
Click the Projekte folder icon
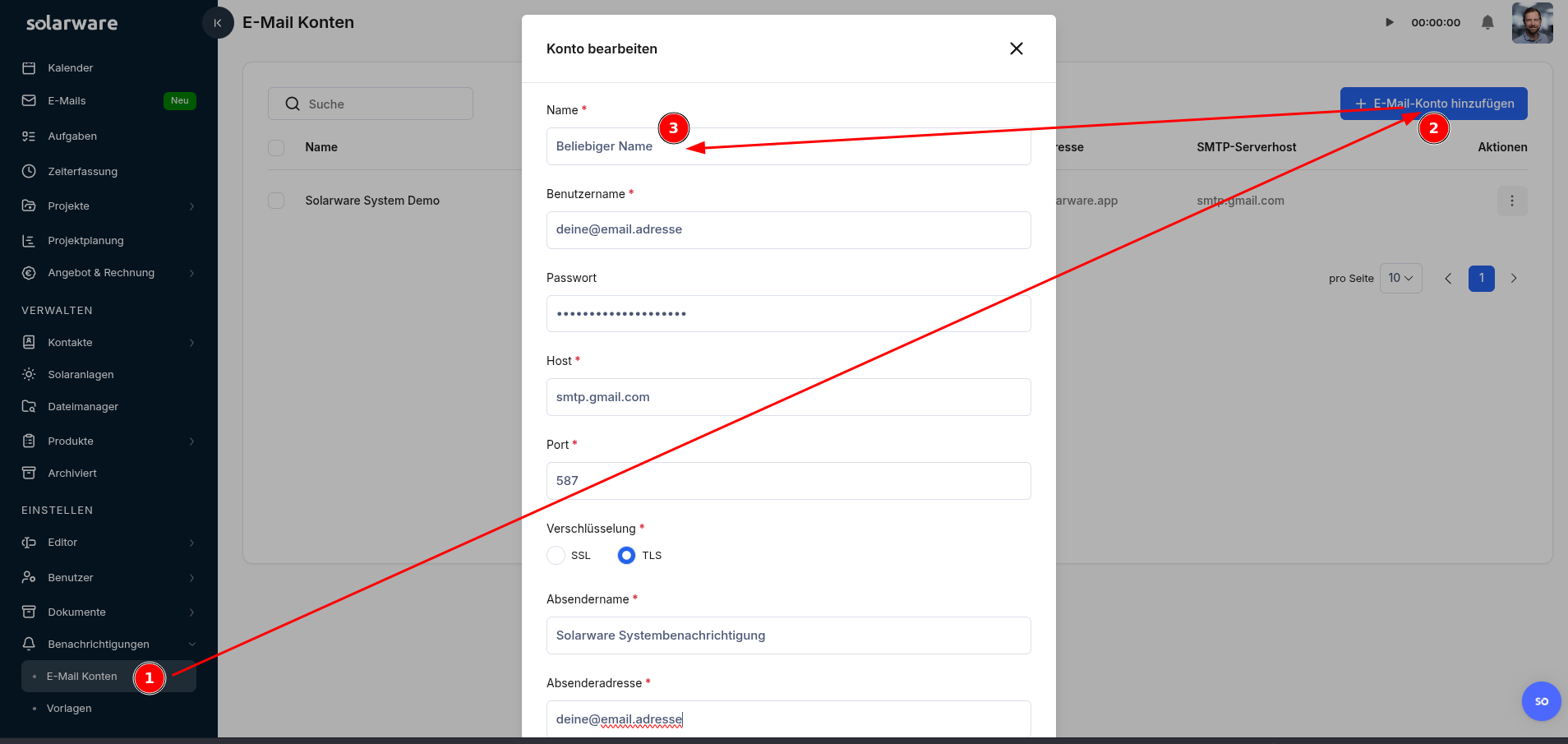[29, 206]
